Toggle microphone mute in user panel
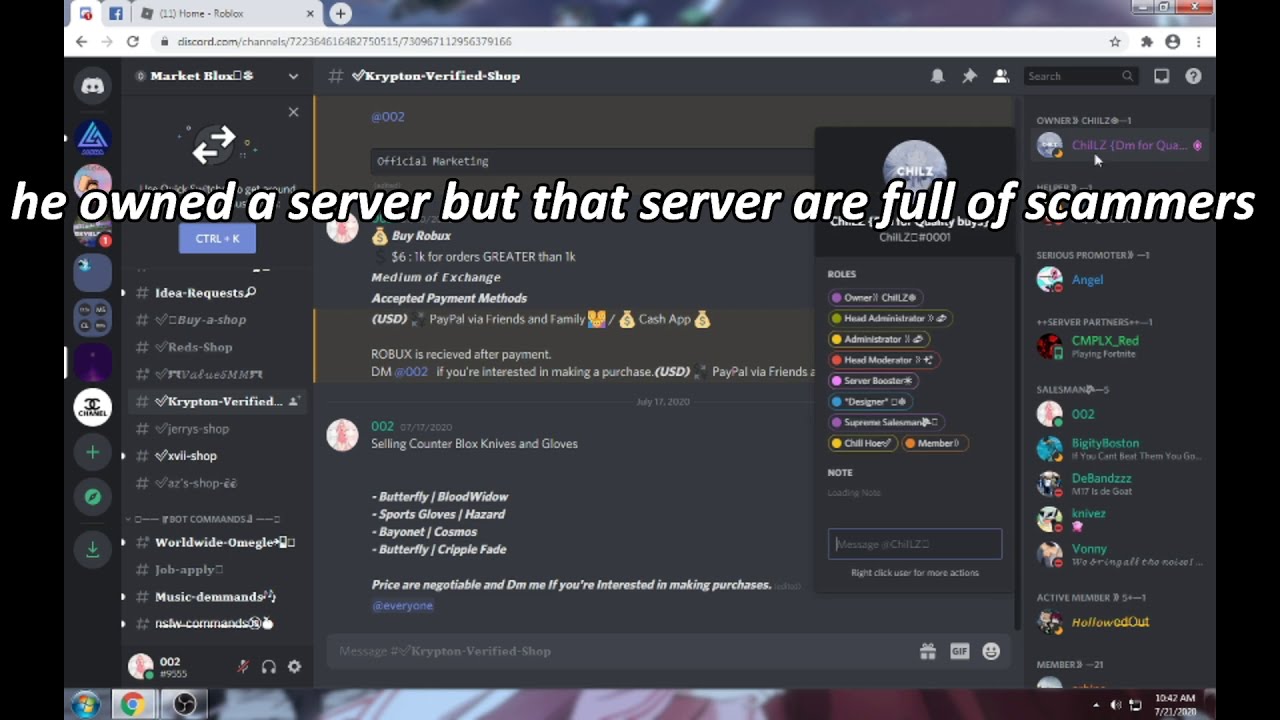The width and height of the screenshot is (1280, 720). [243, 667]
